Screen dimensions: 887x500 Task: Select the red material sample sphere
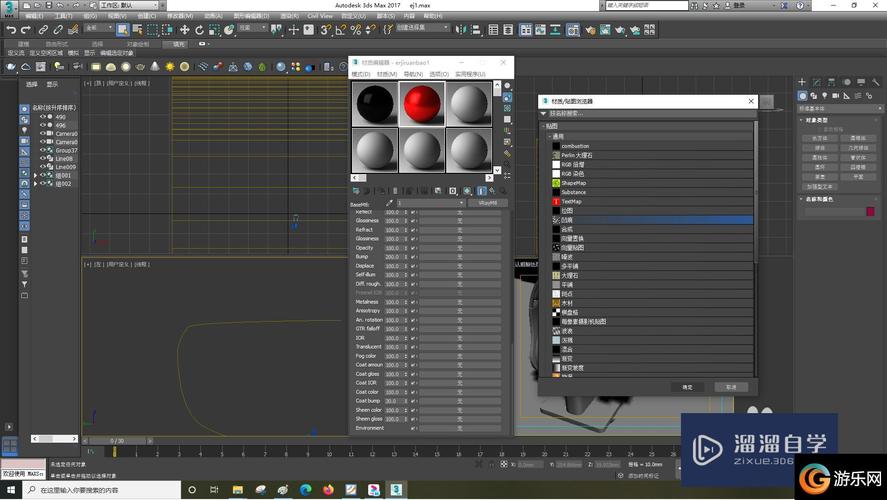tap(421, 104)
